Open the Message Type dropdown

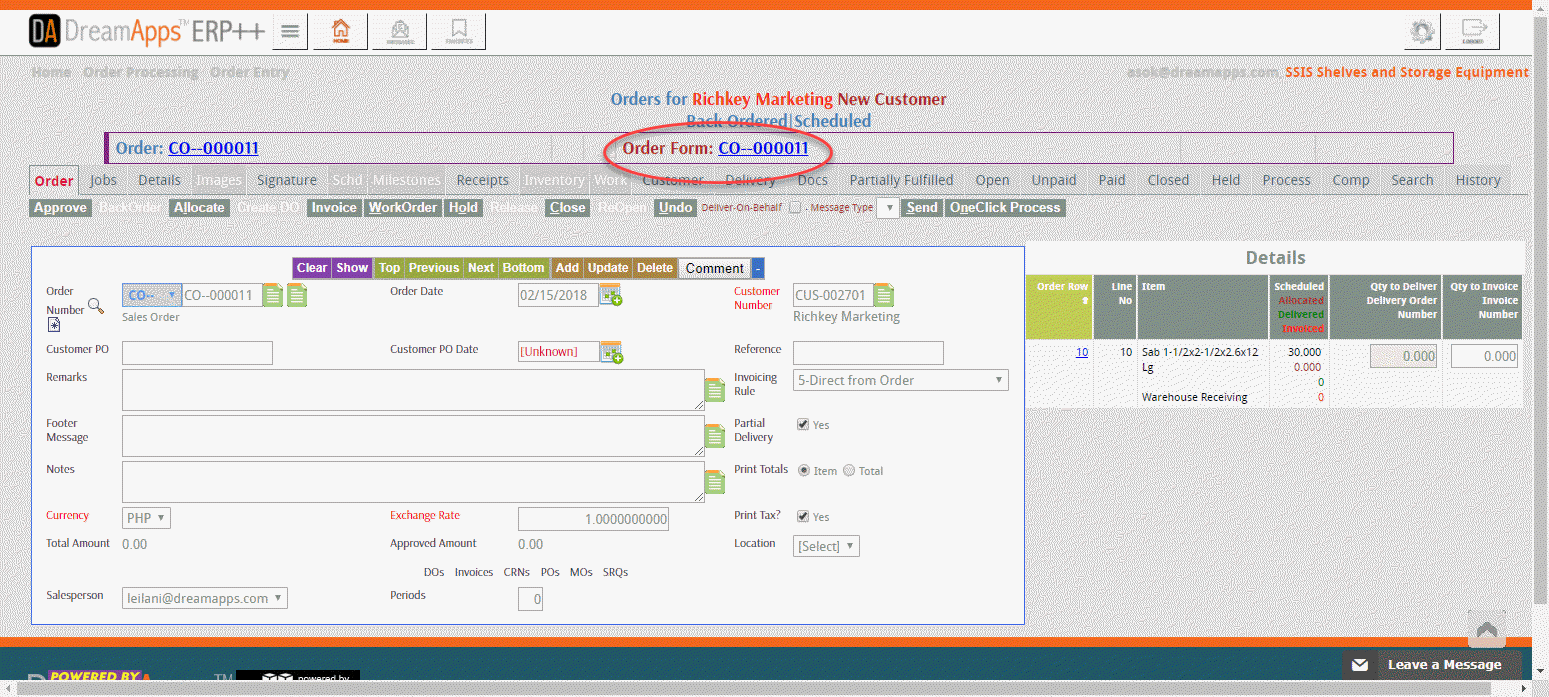click(x=887, y=208)
